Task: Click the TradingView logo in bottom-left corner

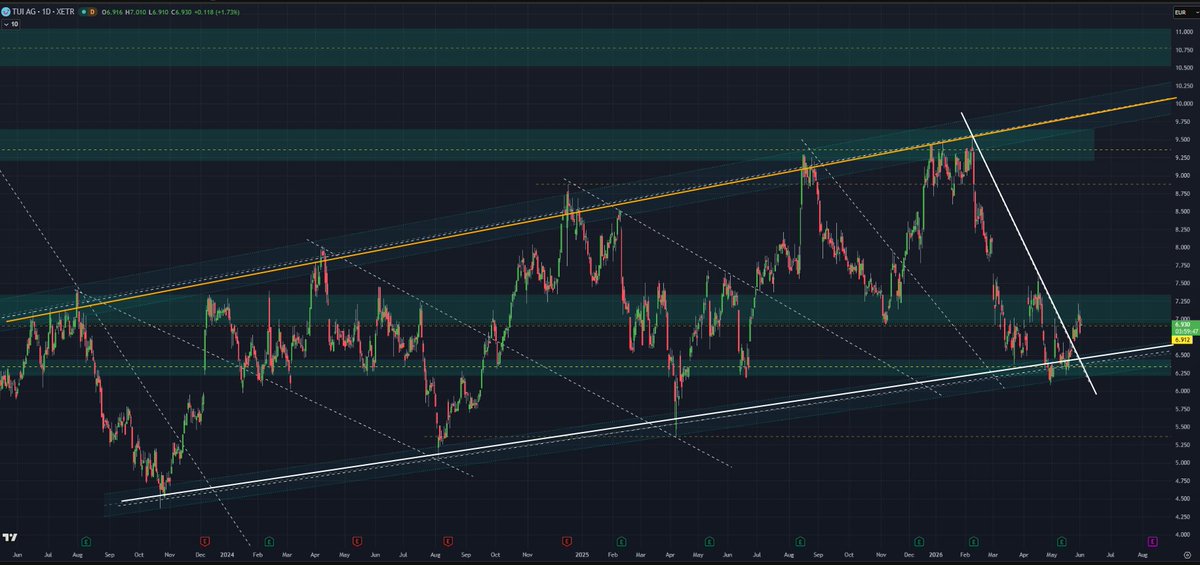Action: pyautogui.click(x=10, y=538)
